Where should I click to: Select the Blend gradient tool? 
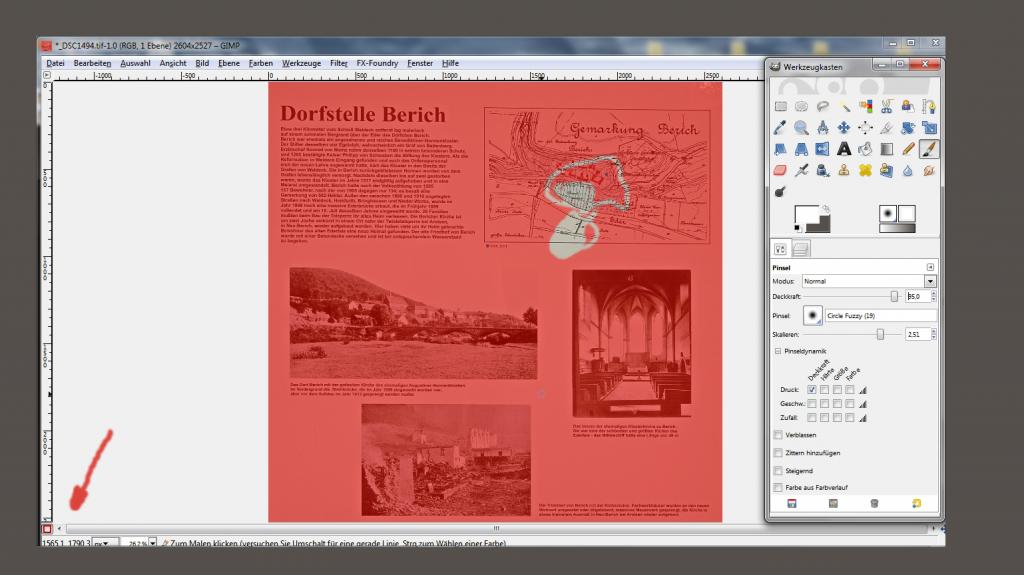(x=887, y=150)
